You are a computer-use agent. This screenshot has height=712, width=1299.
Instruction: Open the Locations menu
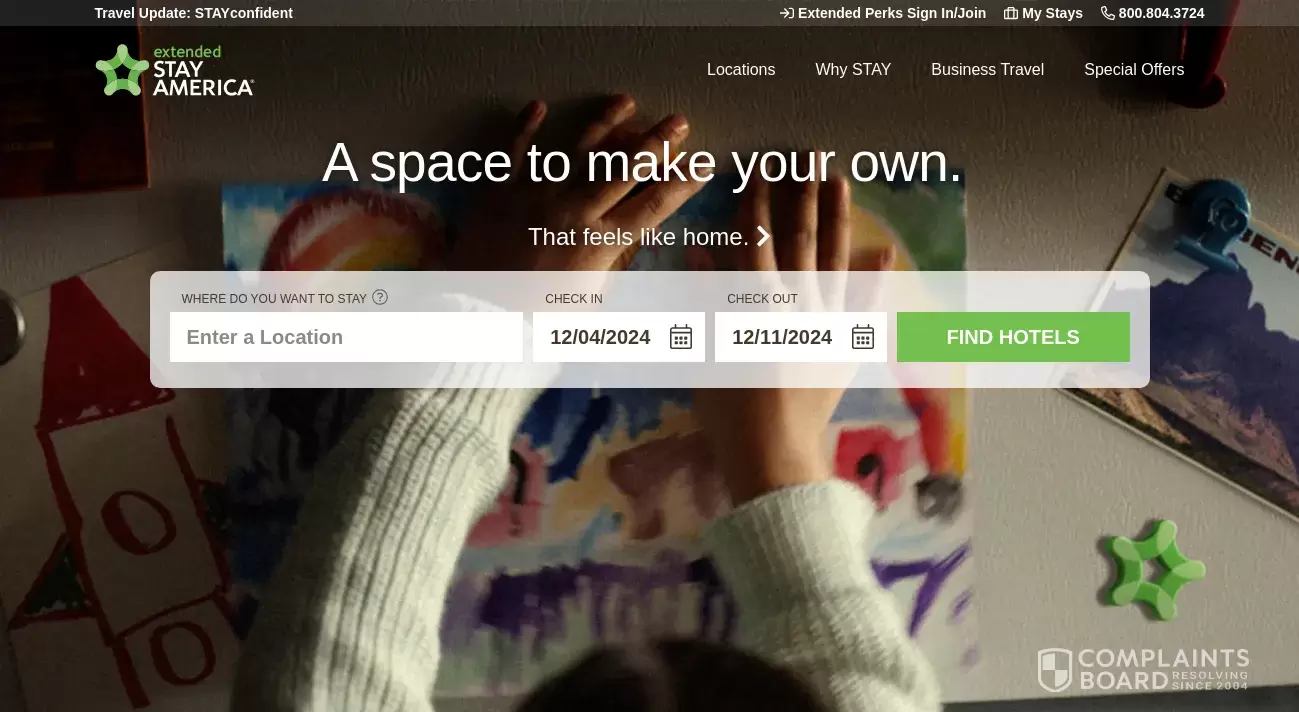coord(741,69)
